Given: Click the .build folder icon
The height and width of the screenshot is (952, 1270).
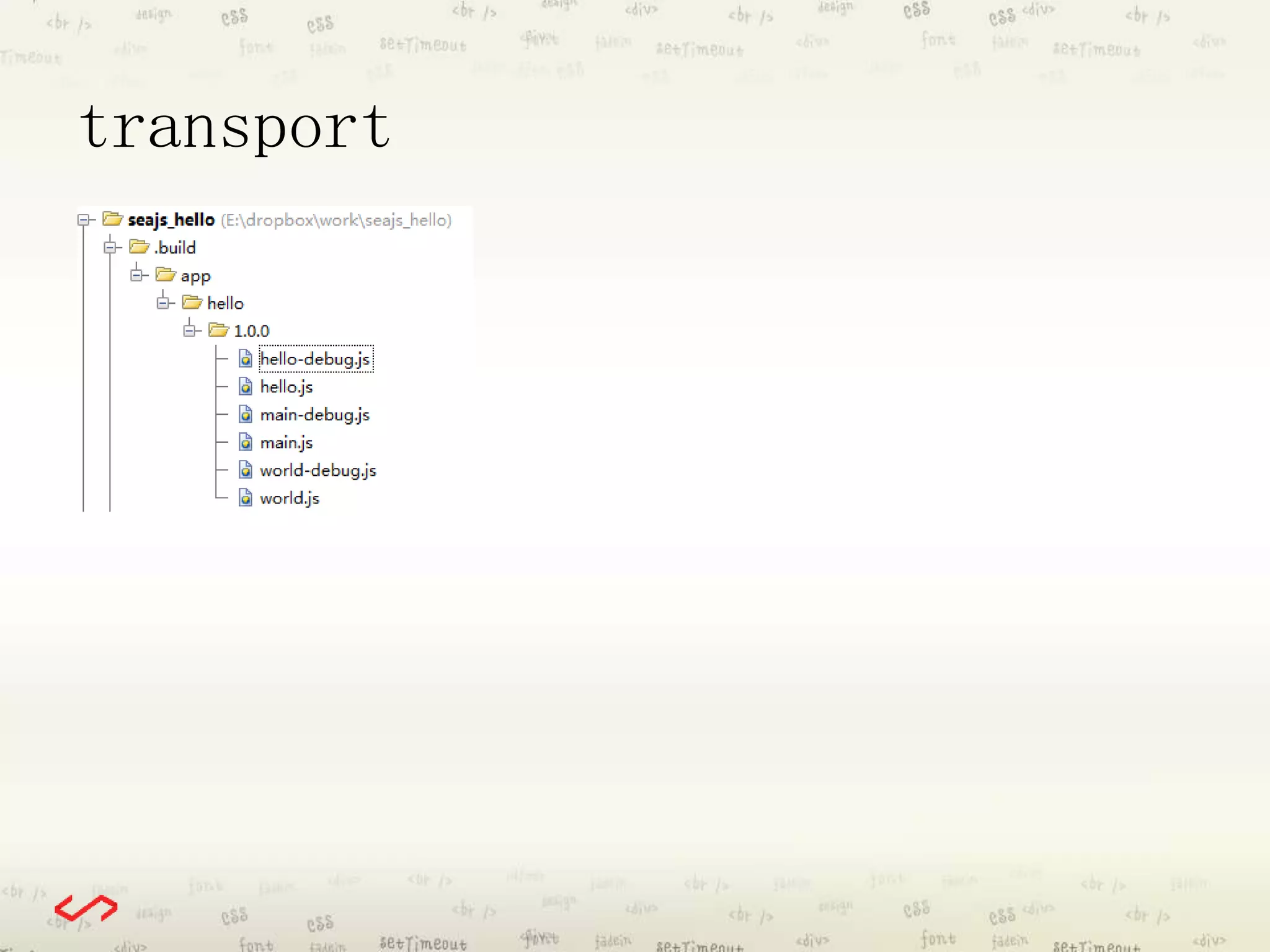Looking at the screenshot, I should point(140,247).
